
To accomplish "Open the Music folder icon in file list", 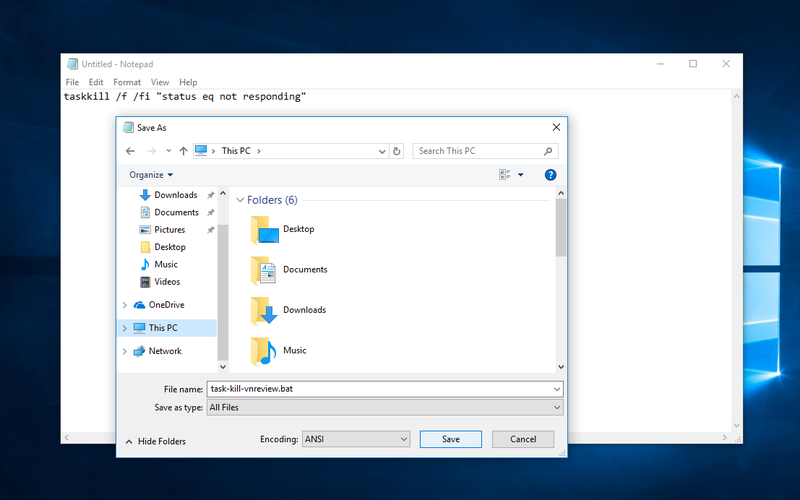I will (263, 351).
